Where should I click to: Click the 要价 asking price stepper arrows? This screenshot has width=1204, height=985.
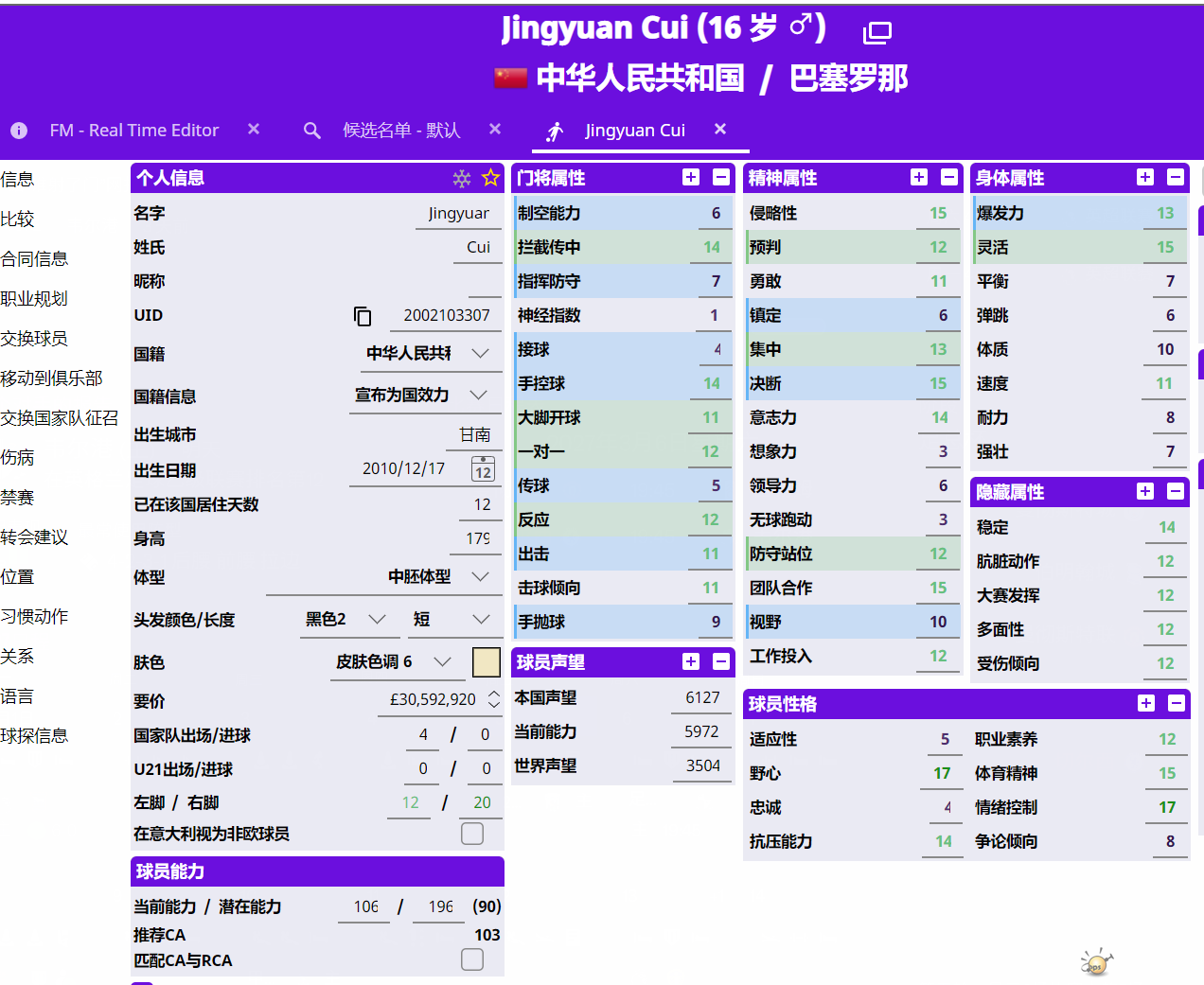pos(494,699)
